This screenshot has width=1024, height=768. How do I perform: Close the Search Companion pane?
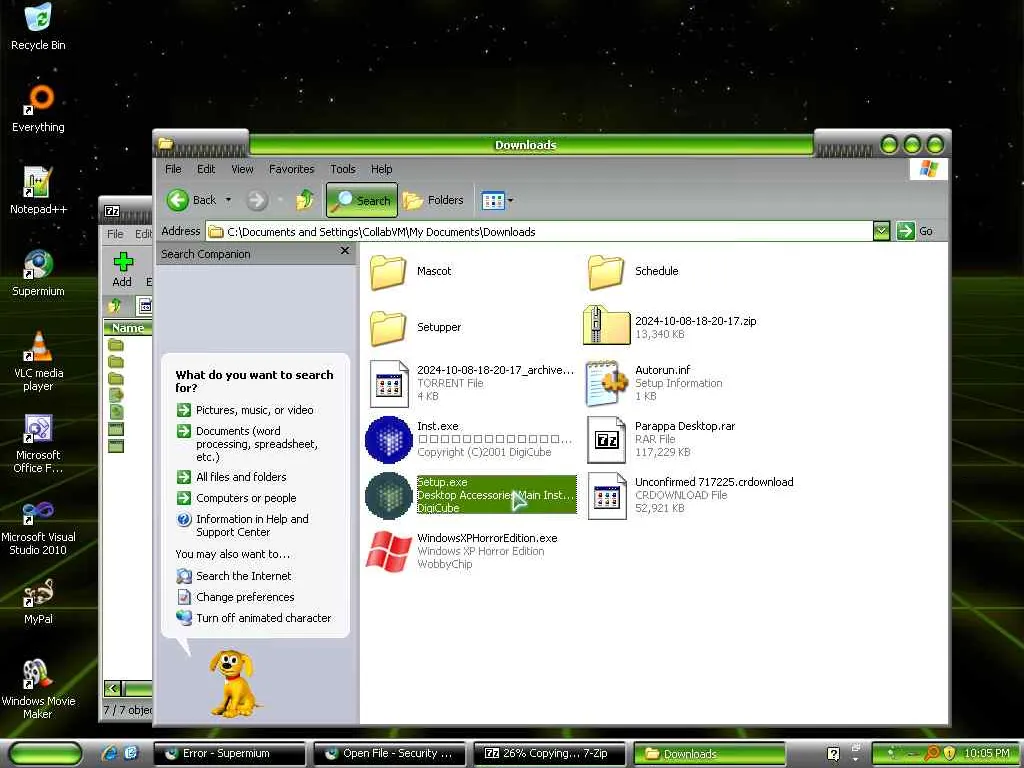[345, 251]
